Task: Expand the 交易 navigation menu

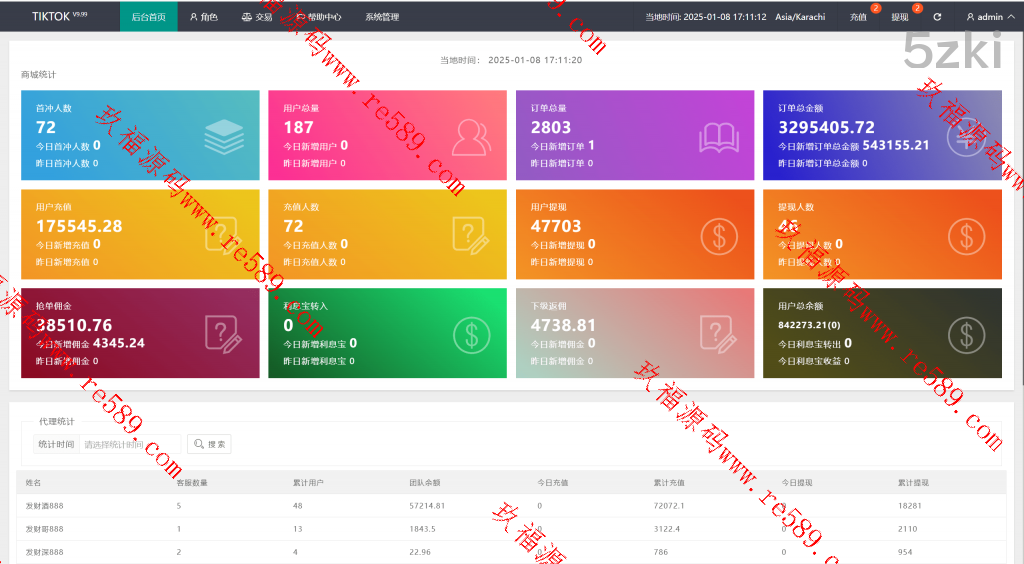Action: coord(257,17)
